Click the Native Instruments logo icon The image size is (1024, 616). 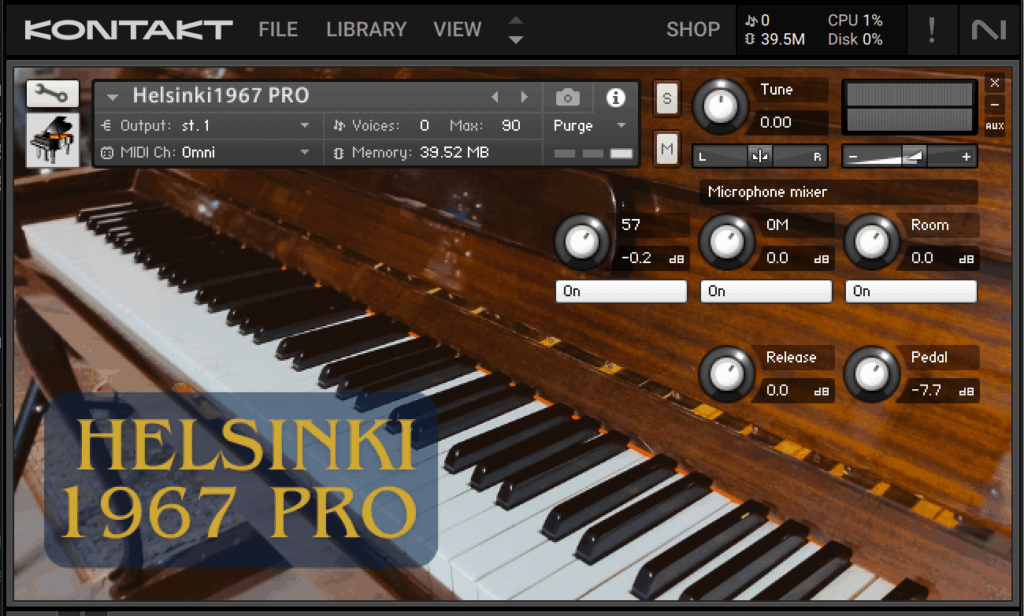[x=989, y=30]
